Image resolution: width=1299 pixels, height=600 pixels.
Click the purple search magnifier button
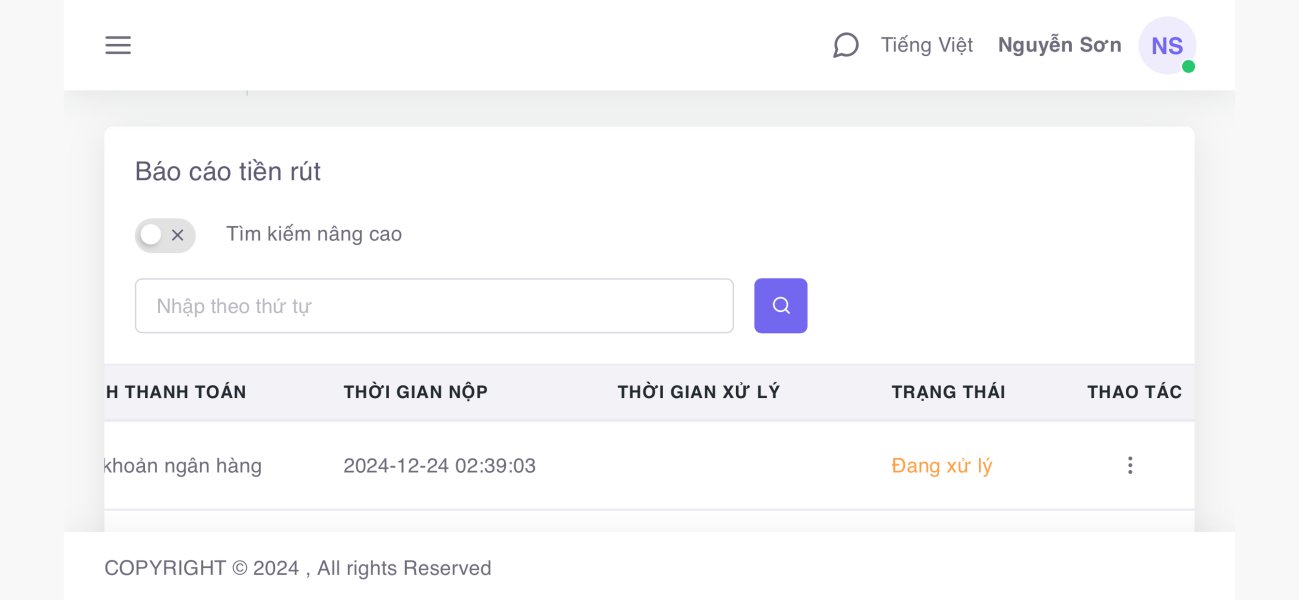(x=780, y=306)
